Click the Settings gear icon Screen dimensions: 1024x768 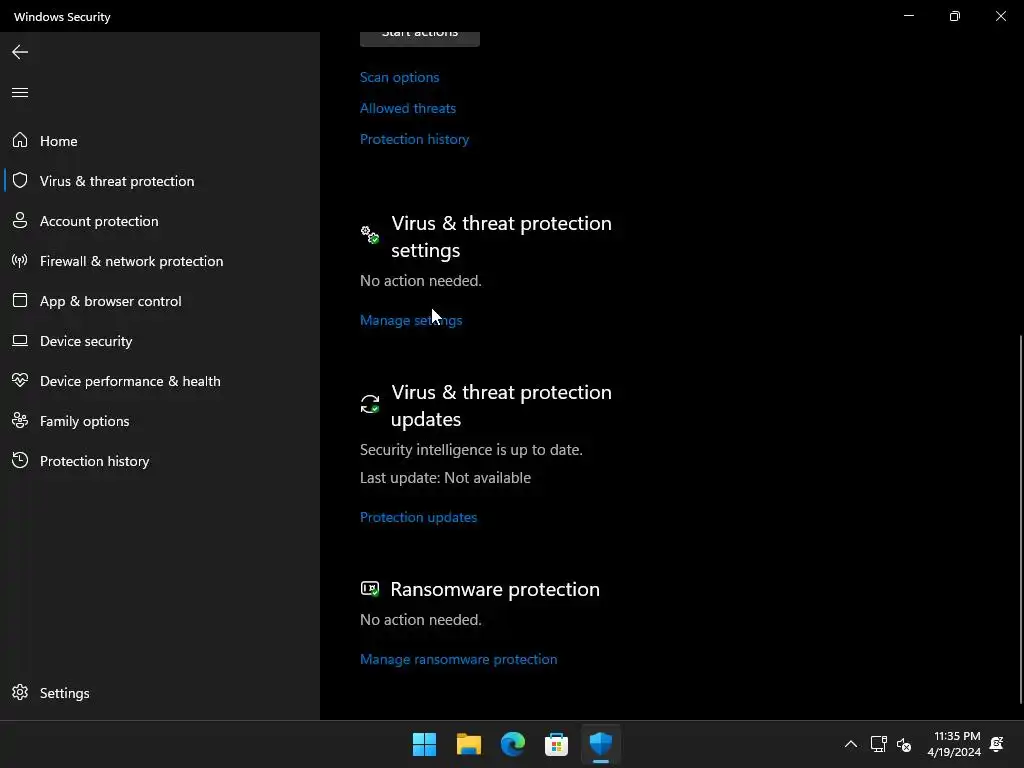tap(20, 692)
